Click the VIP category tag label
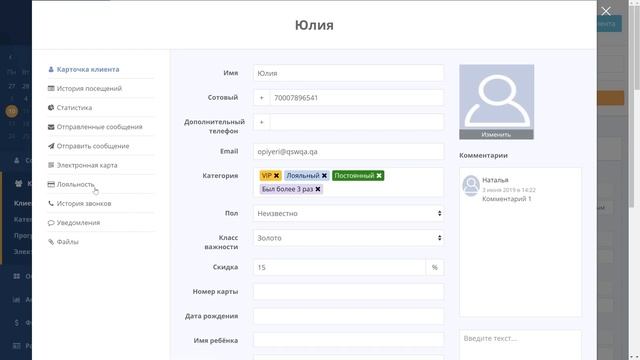 (267, 176)
